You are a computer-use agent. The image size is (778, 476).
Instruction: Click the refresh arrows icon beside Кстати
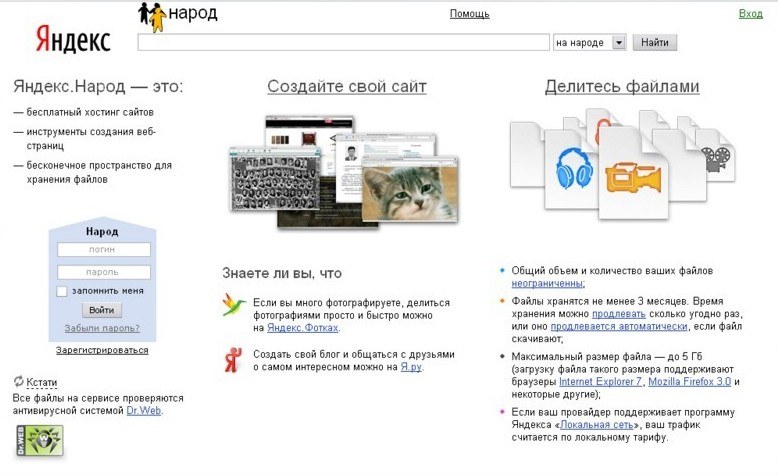[18, 381]
